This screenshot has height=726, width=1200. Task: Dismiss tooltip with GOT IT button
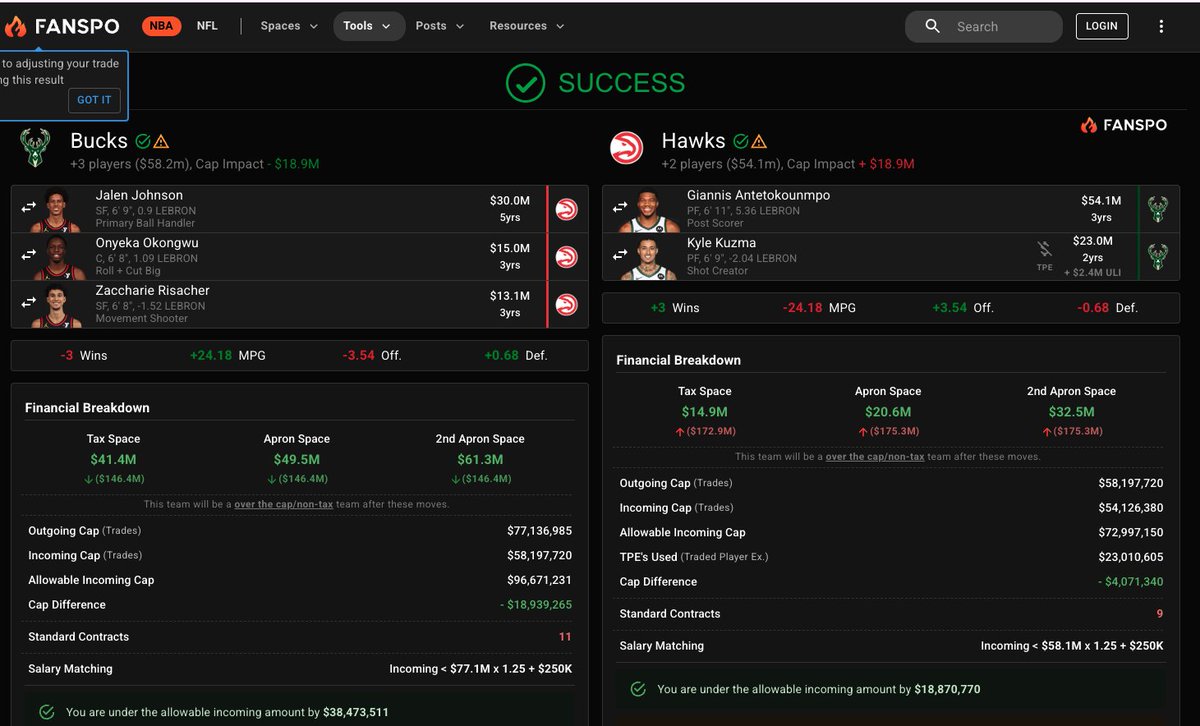click(95, 100)
